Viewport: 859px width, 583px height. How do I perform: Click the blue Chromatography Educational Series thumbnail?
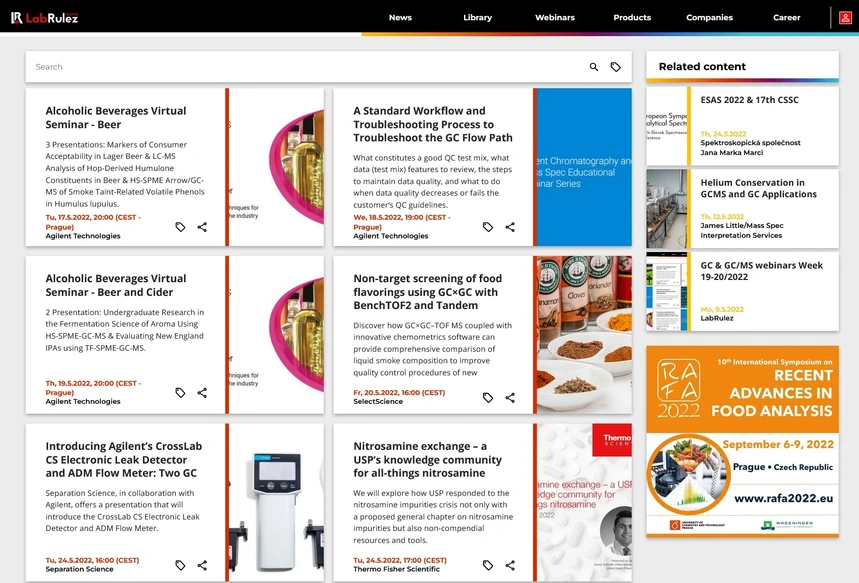click(x=584, y=167)
